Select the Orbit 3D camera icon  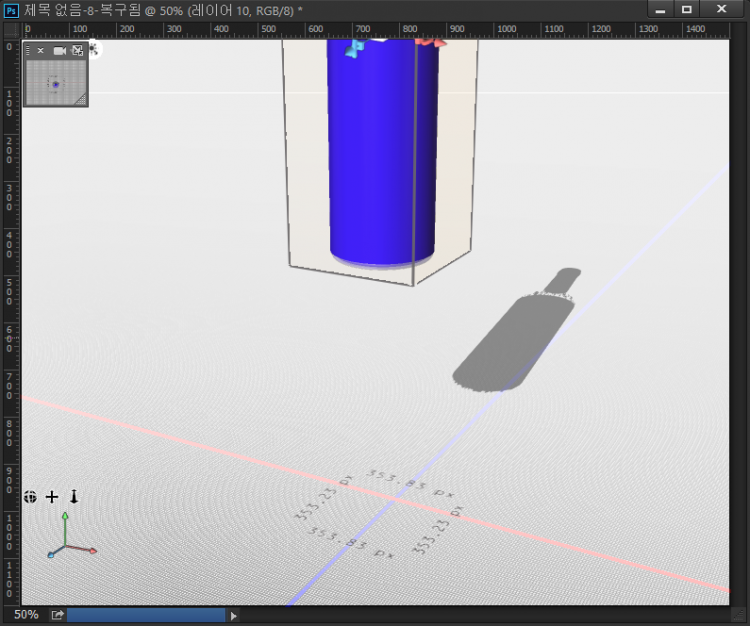(31, 496)
